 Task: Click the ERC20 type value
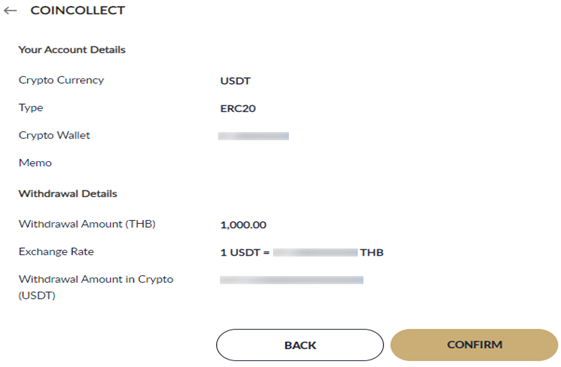[x=238, y=108]
